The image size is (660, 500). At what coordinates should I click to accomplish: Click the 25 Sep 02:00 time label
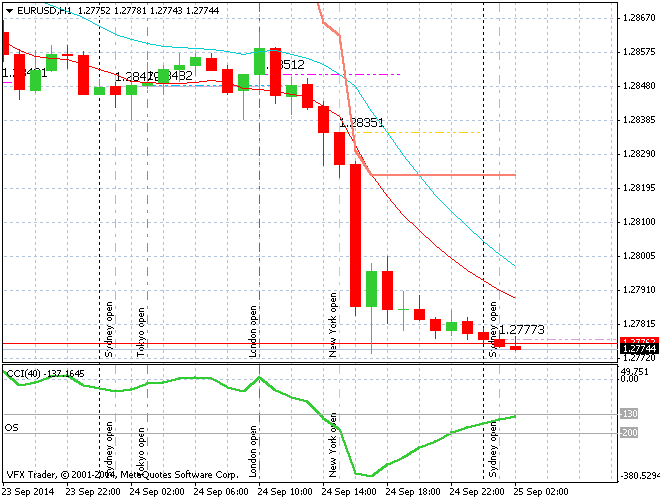point(541,492)
